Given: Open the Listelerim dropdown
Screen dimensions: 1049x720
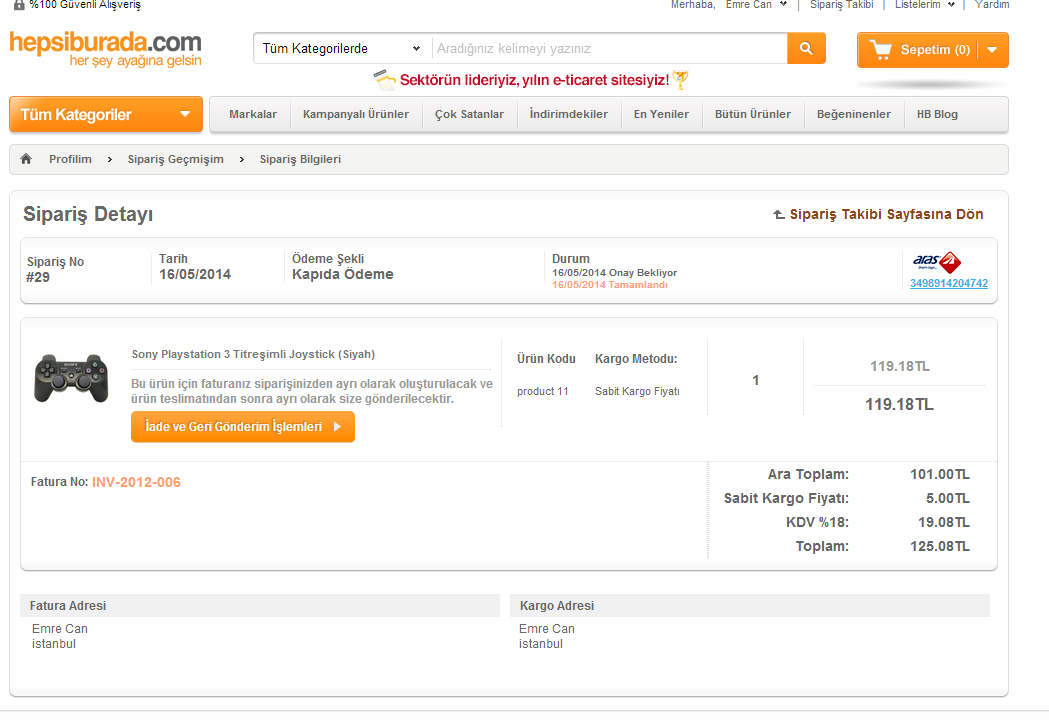Looking at the screenshot, I should (924, 5).
